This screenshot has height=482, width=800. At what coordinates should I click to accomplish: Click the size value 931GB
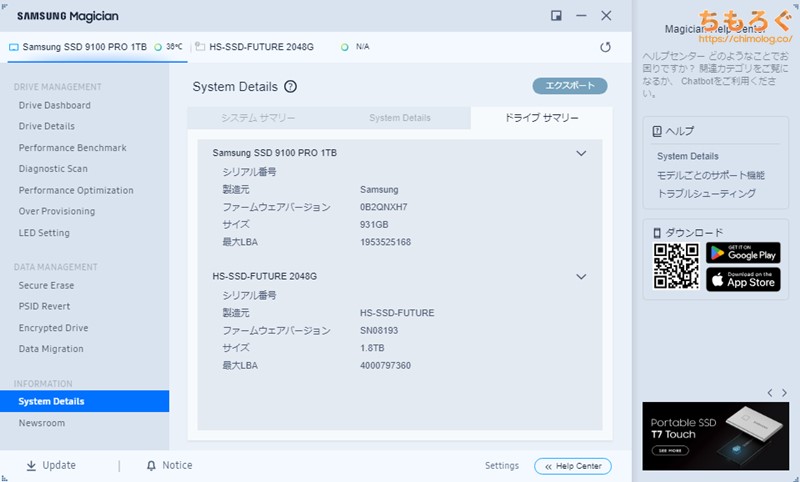(374, 224)
